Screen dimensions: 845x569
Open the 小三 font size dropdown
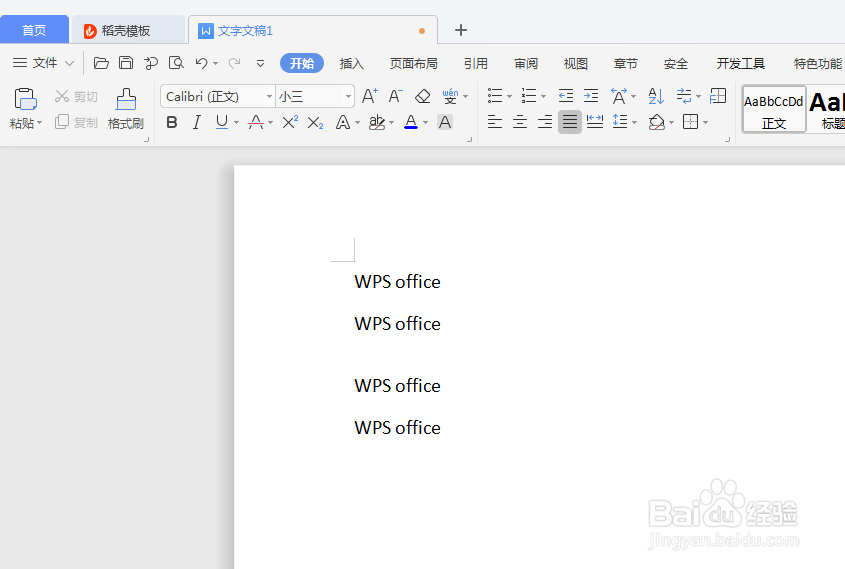(348, 97)
